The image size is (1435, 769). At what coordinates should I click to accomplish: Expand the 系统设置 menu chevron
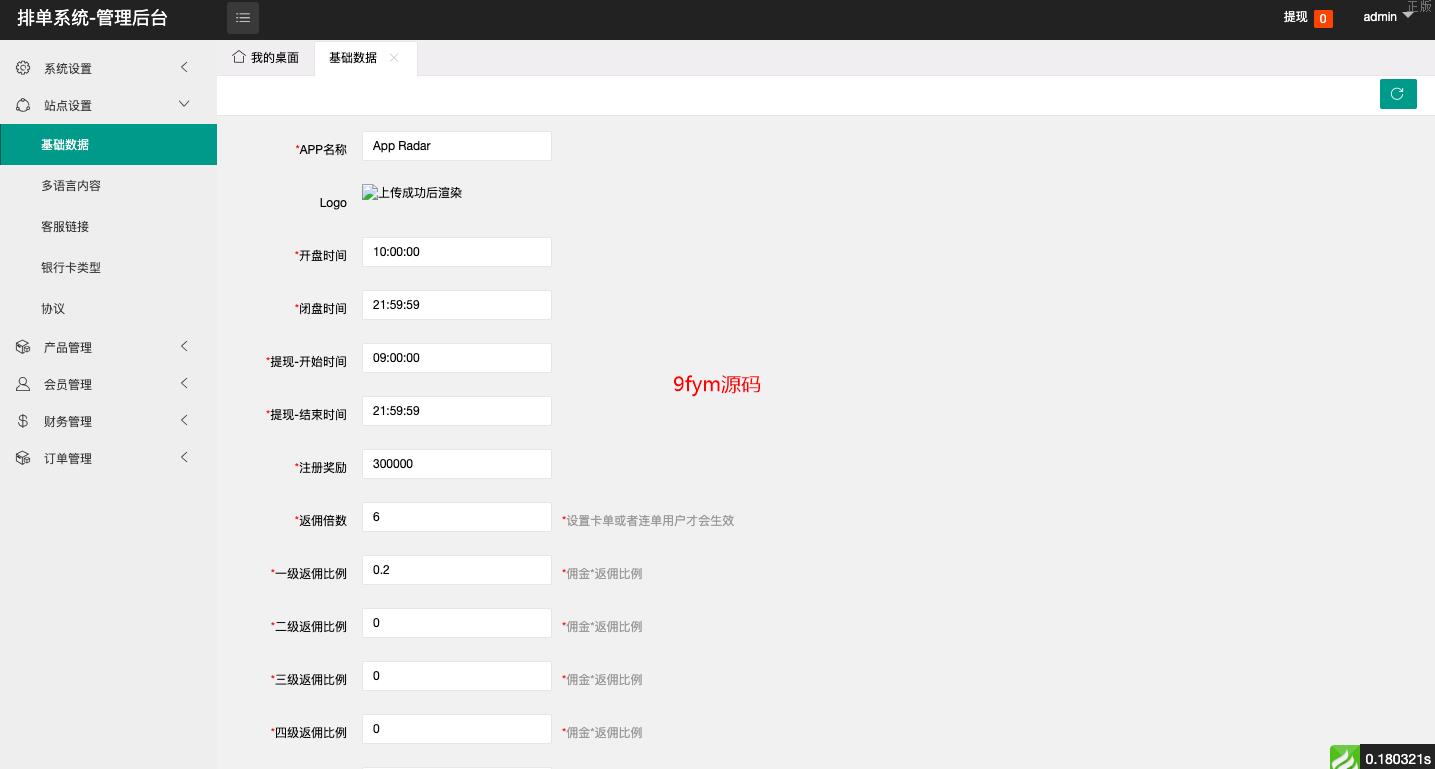point(184,67)
